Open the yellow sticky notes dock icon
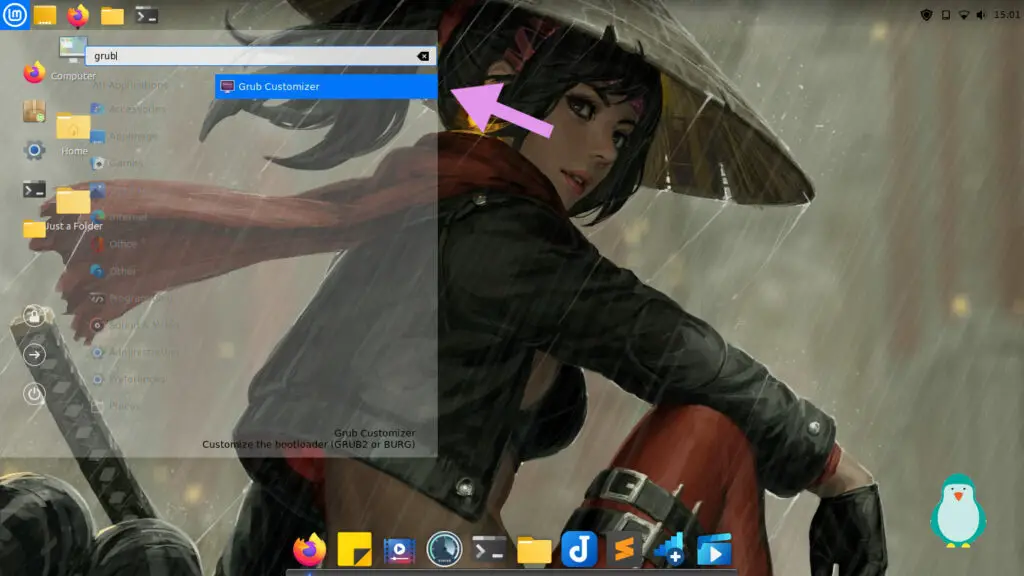The image size is (1024, 576). 355,549
